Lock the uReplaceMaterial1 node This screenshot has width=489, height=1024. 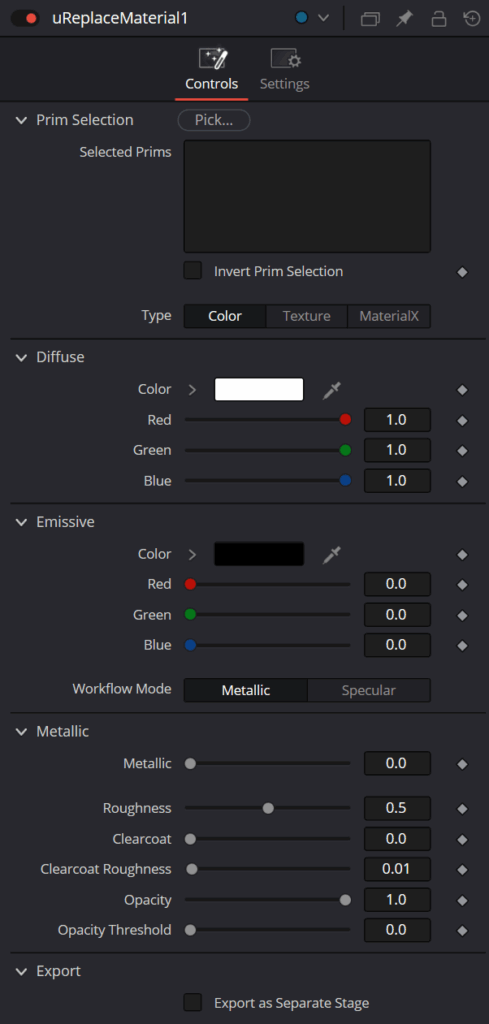coord(438,19)
